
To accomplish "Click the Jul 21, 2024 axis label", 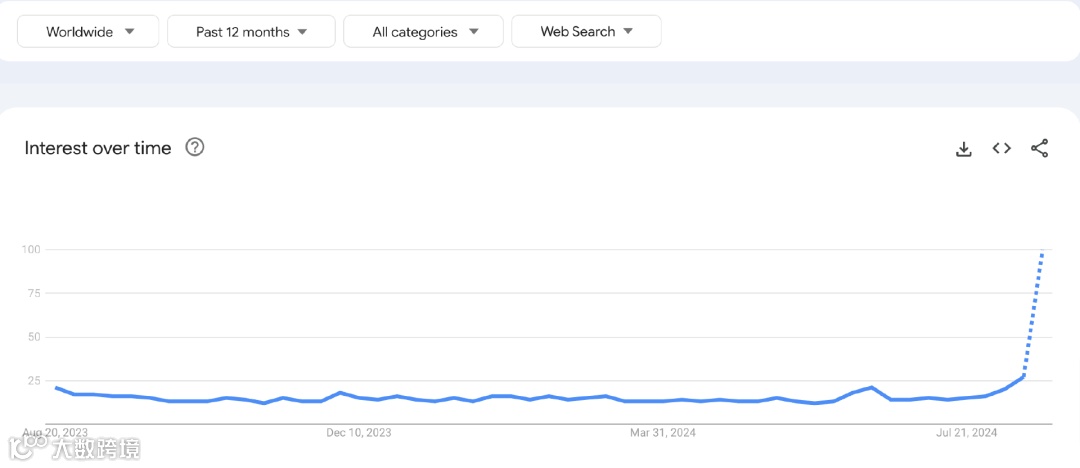I will point(966,433).
